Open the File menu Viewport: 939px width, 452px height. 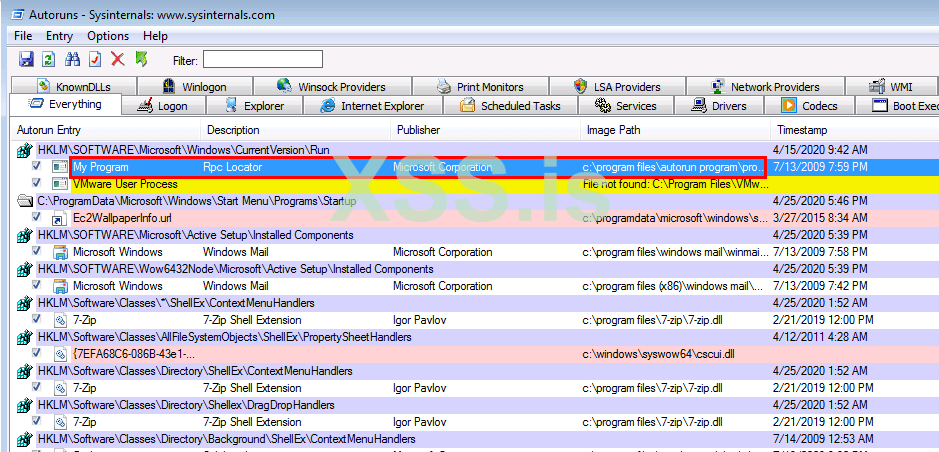tap(23, 36)
